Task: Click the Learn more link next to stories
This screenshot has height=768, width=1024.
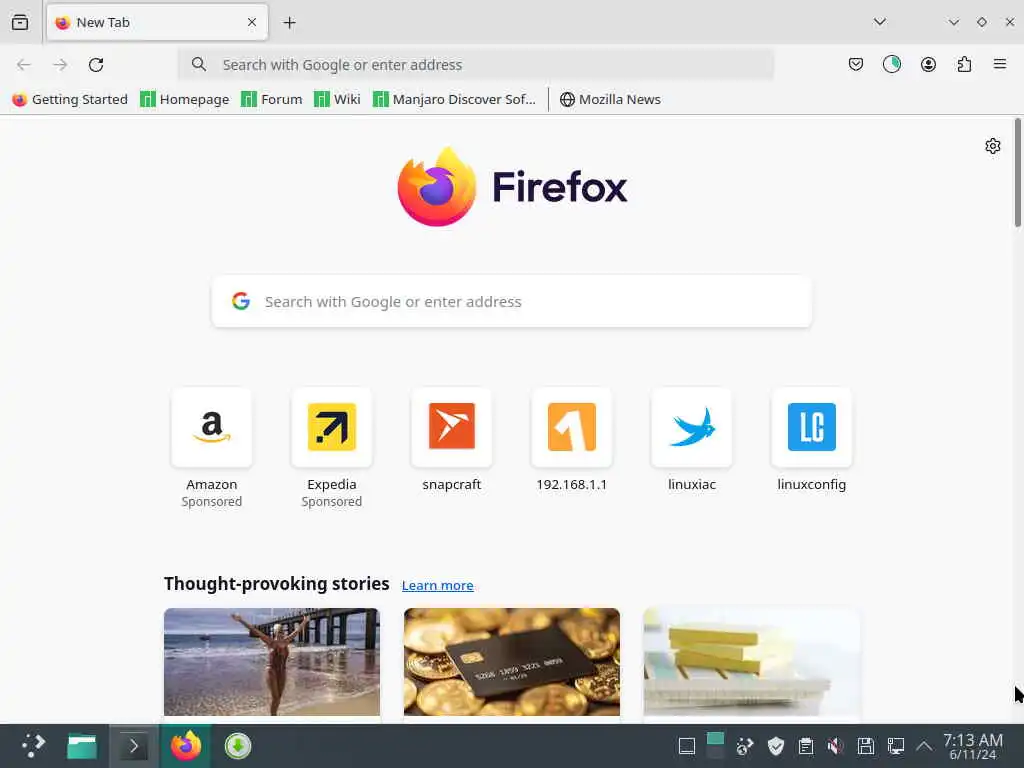Action: 438,585
